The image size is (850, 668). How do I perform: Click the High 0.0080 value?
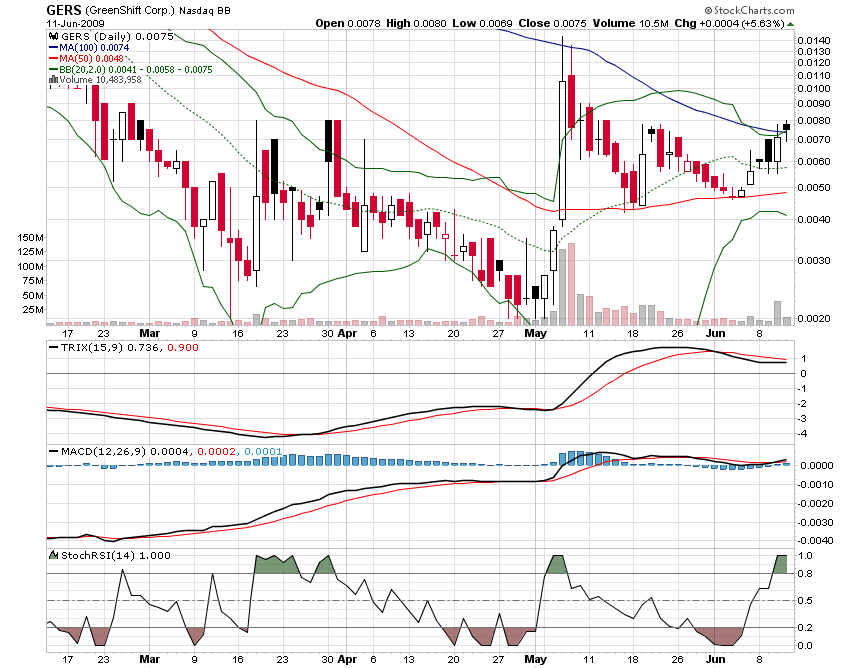[x=416, y=23]
